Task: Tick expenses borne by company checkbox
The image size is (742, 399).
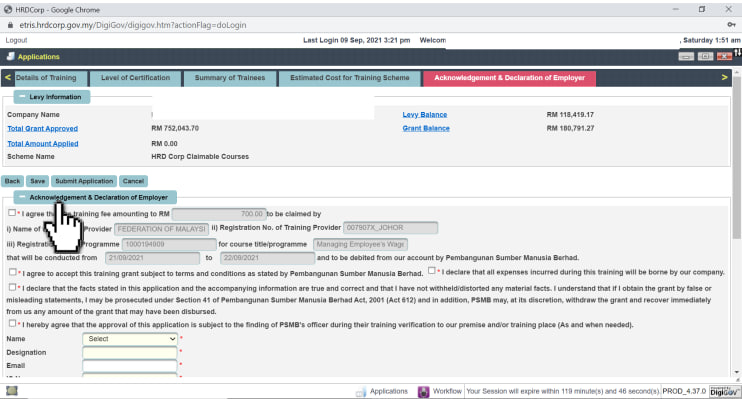Action: click(x=432, y=271)
